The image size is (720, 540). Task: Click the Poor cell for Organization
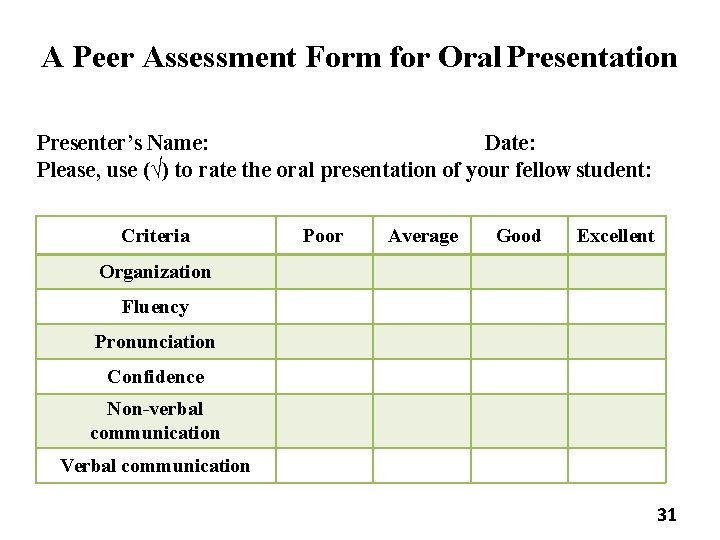pos(324,272)
